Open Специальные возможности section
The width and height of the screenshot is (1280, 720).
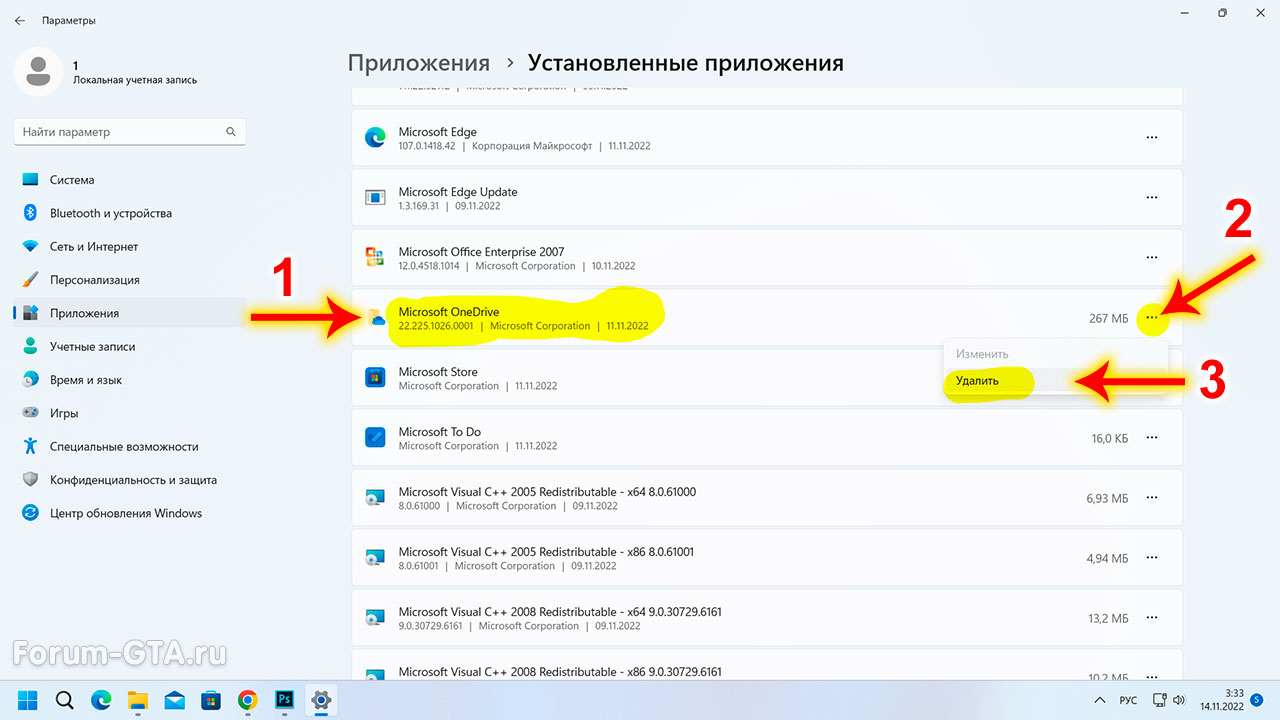point(130,446)
